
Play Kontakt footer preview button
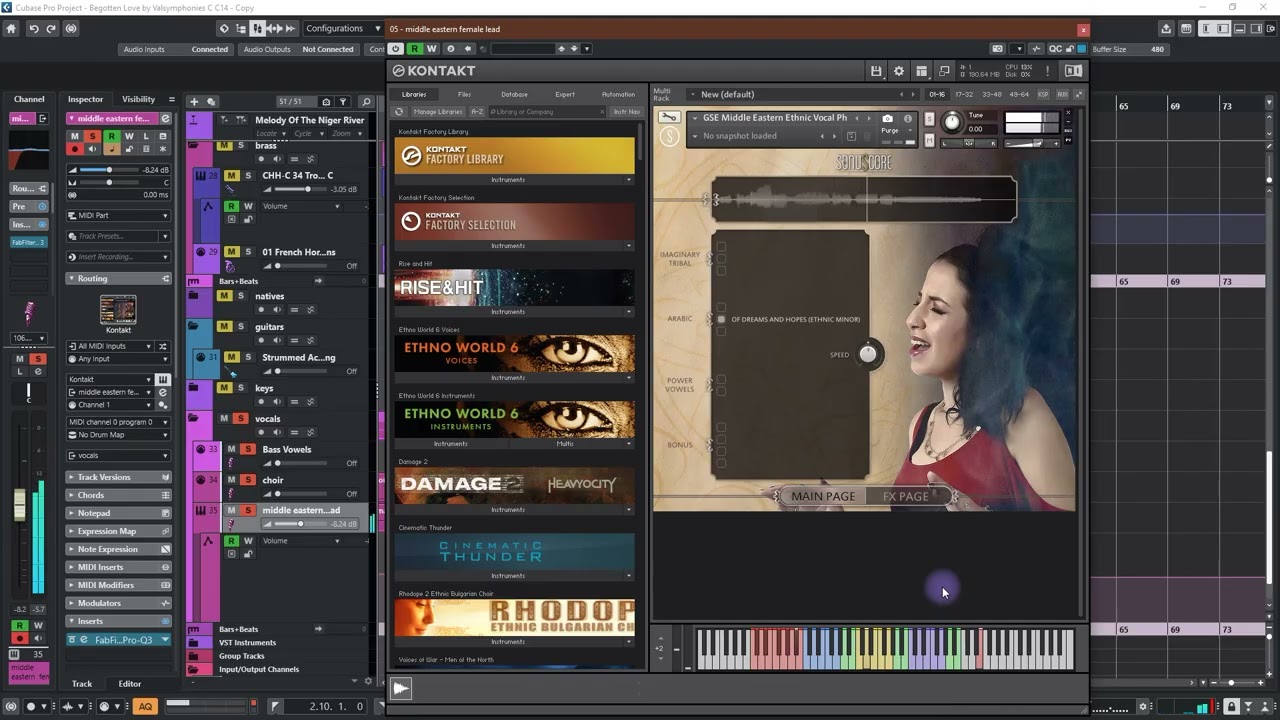[401, 688]
